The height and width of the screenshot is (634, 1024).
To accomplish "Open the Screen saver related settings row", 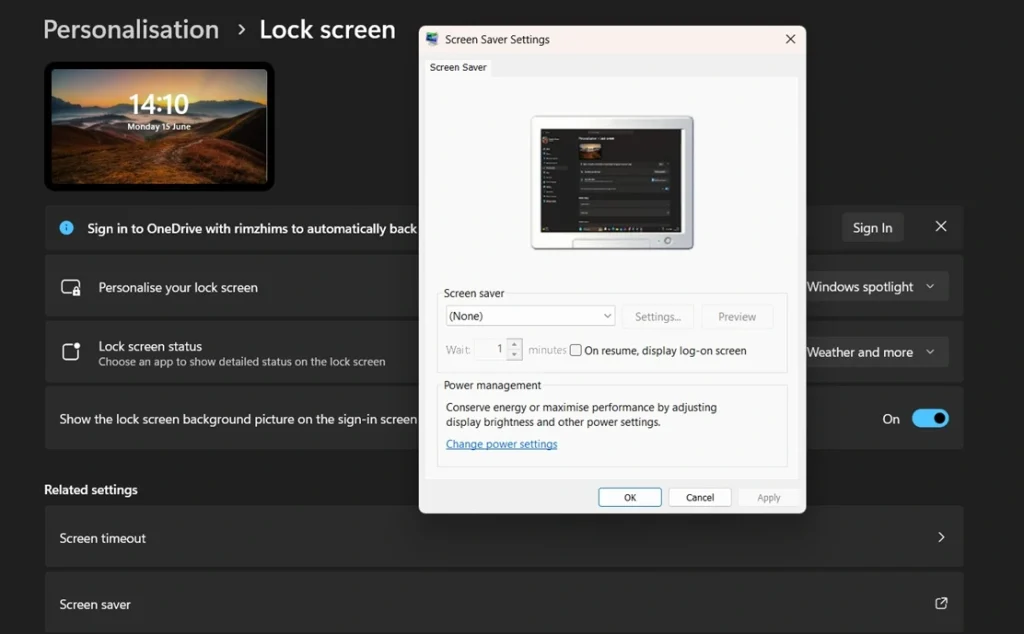I will [504, 603].
